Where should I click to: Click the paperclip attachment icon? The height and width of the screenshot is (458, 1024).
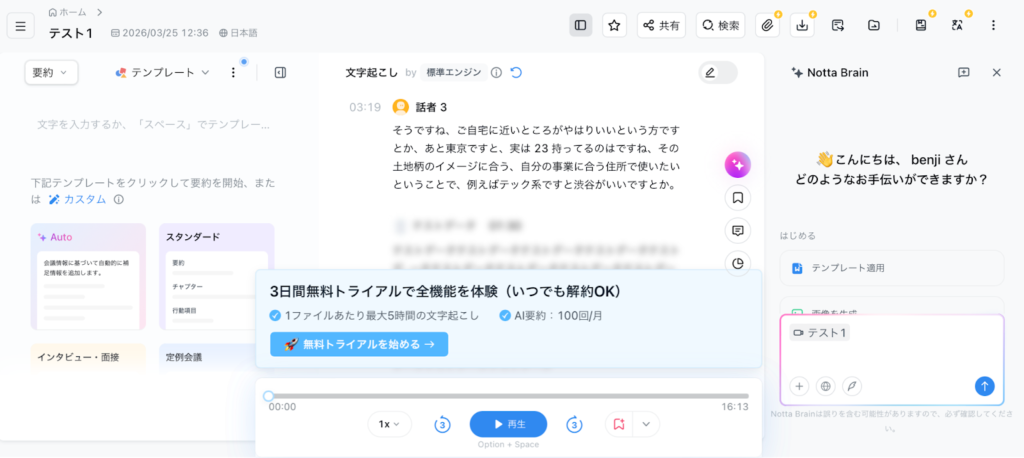767,25
